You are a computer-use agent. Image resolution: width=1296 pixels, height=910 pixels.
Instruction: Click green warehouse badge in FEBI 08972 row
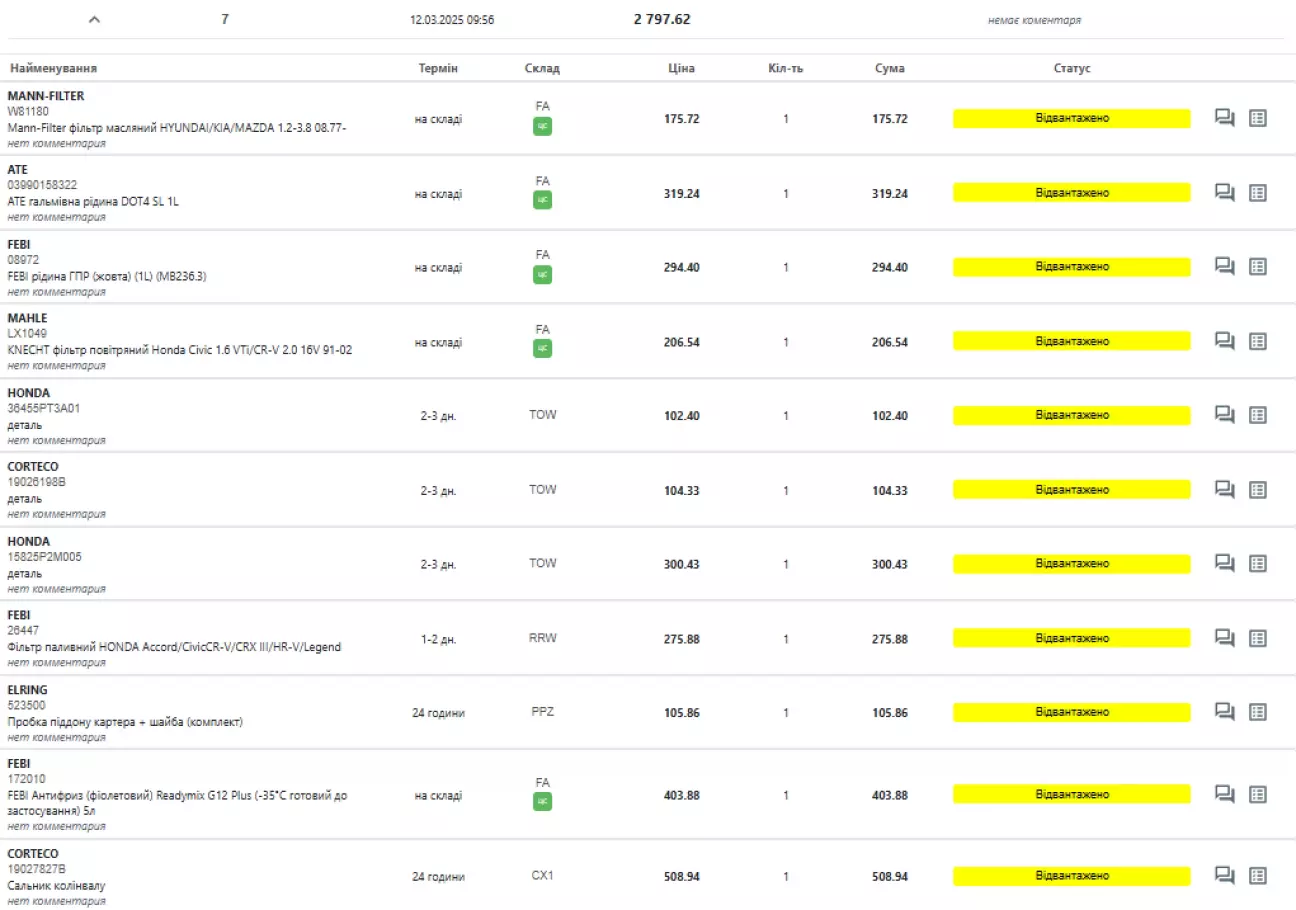[x=542, y=274]
